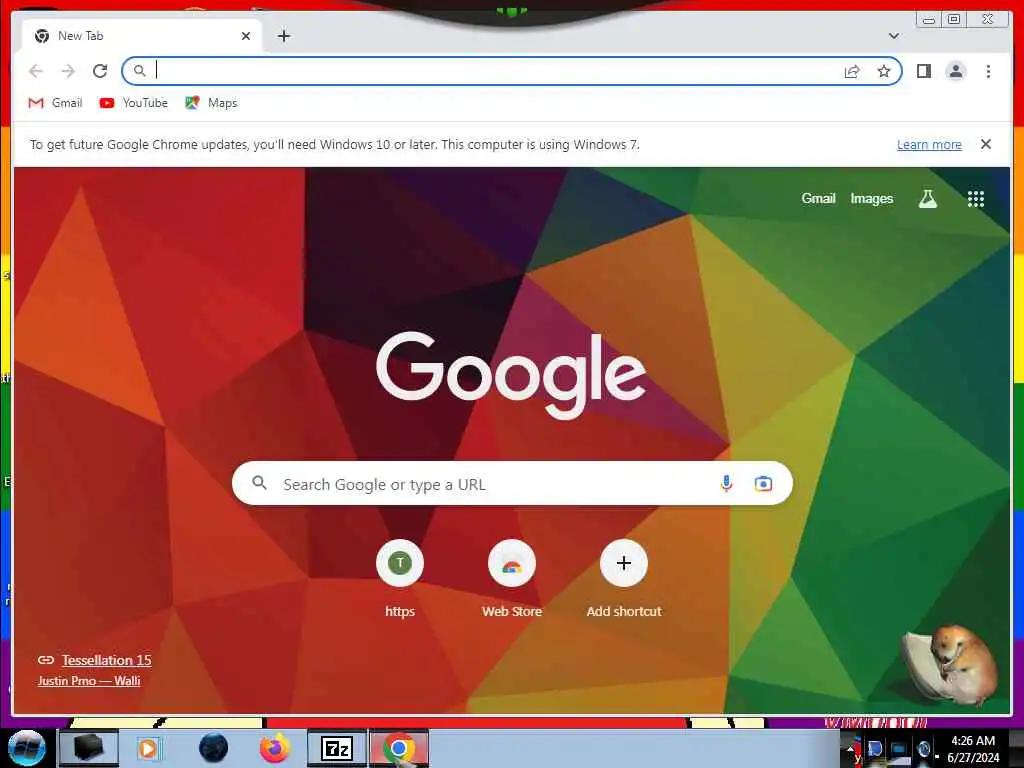
Task: Open the 'https' shortcut tile
Action: tap(400, 578)
